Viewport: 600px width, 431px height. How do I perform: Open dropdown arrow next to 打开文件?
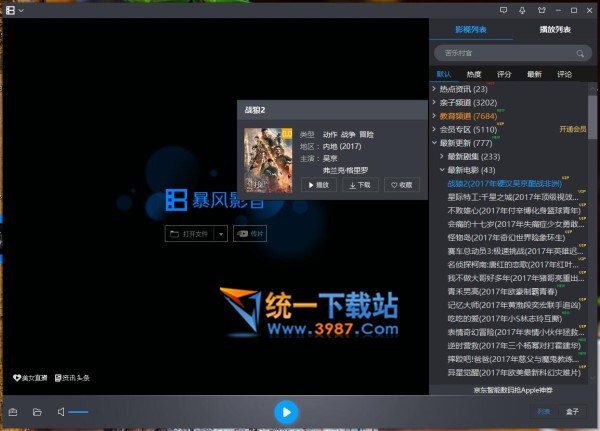tap(221, 233)
